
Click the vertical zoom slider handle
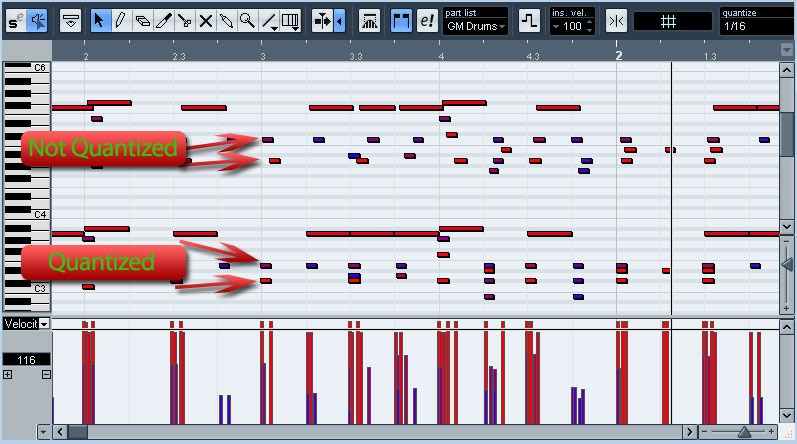[x=787, y=265]
